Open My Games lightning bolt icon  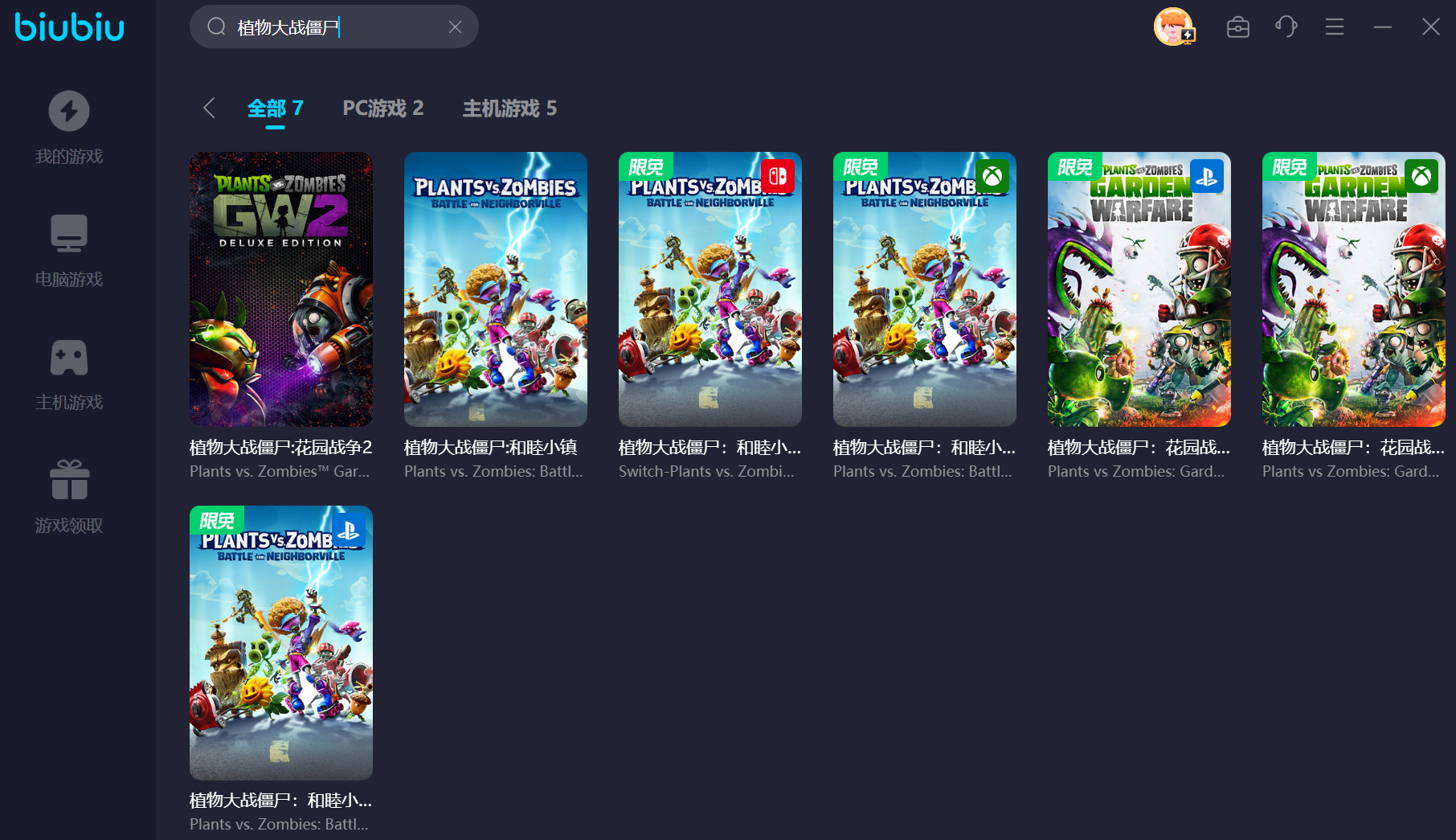69,111
